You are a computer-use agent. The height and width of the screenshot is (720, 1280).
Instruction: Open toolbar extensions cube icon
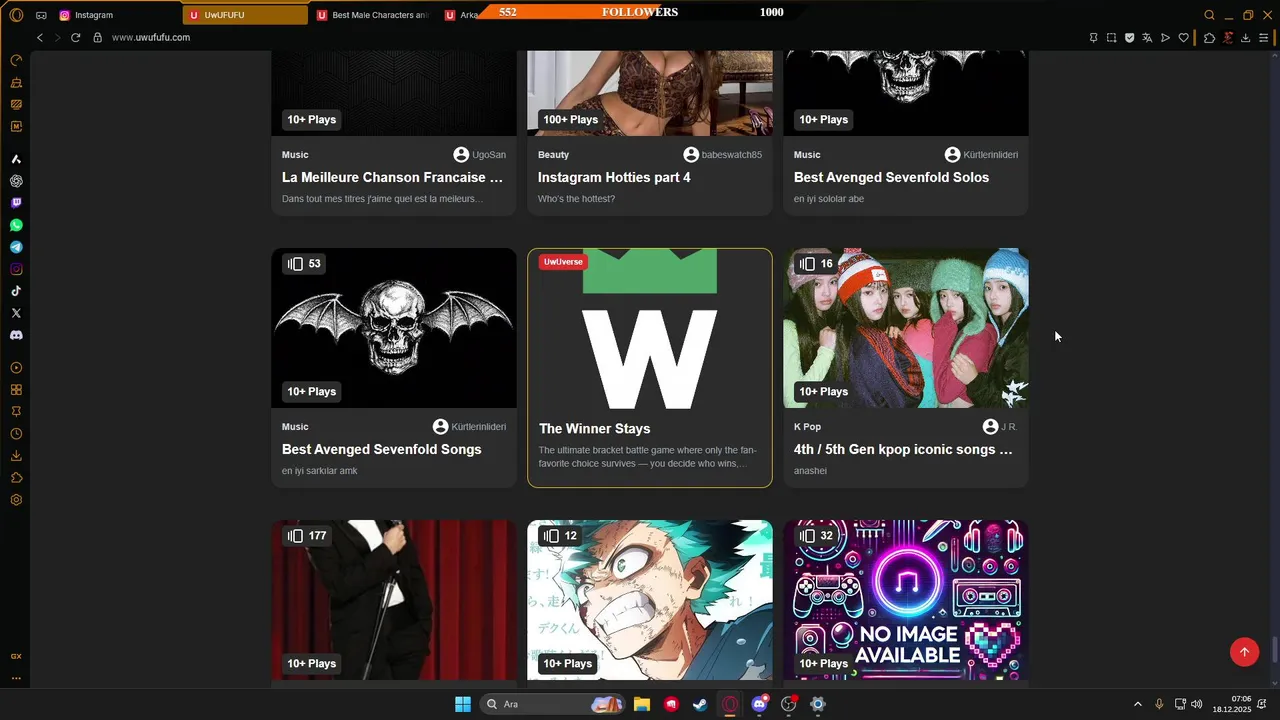point(1209,38)
